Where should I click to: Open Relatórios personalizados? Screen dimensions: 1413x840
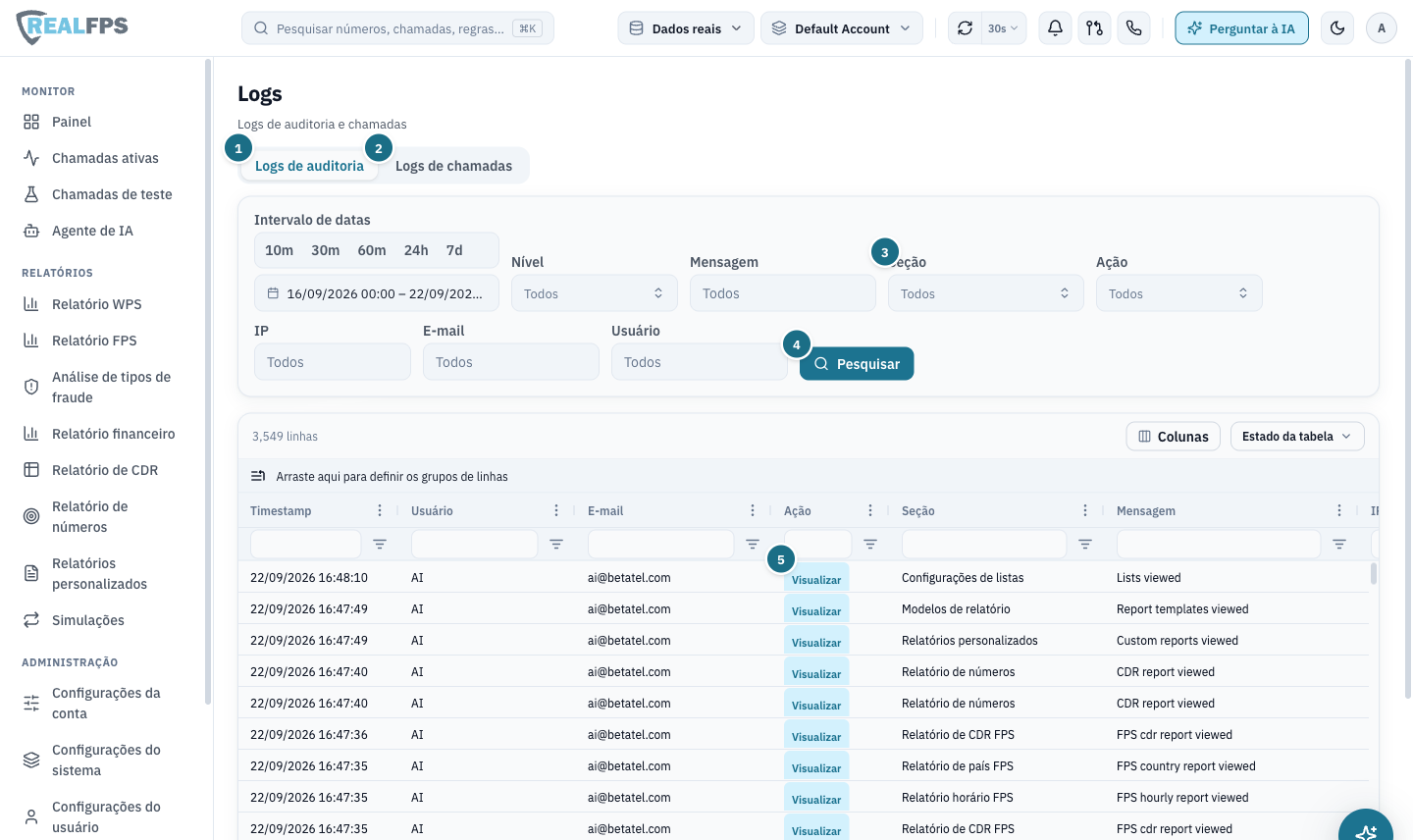click(108, 573)
